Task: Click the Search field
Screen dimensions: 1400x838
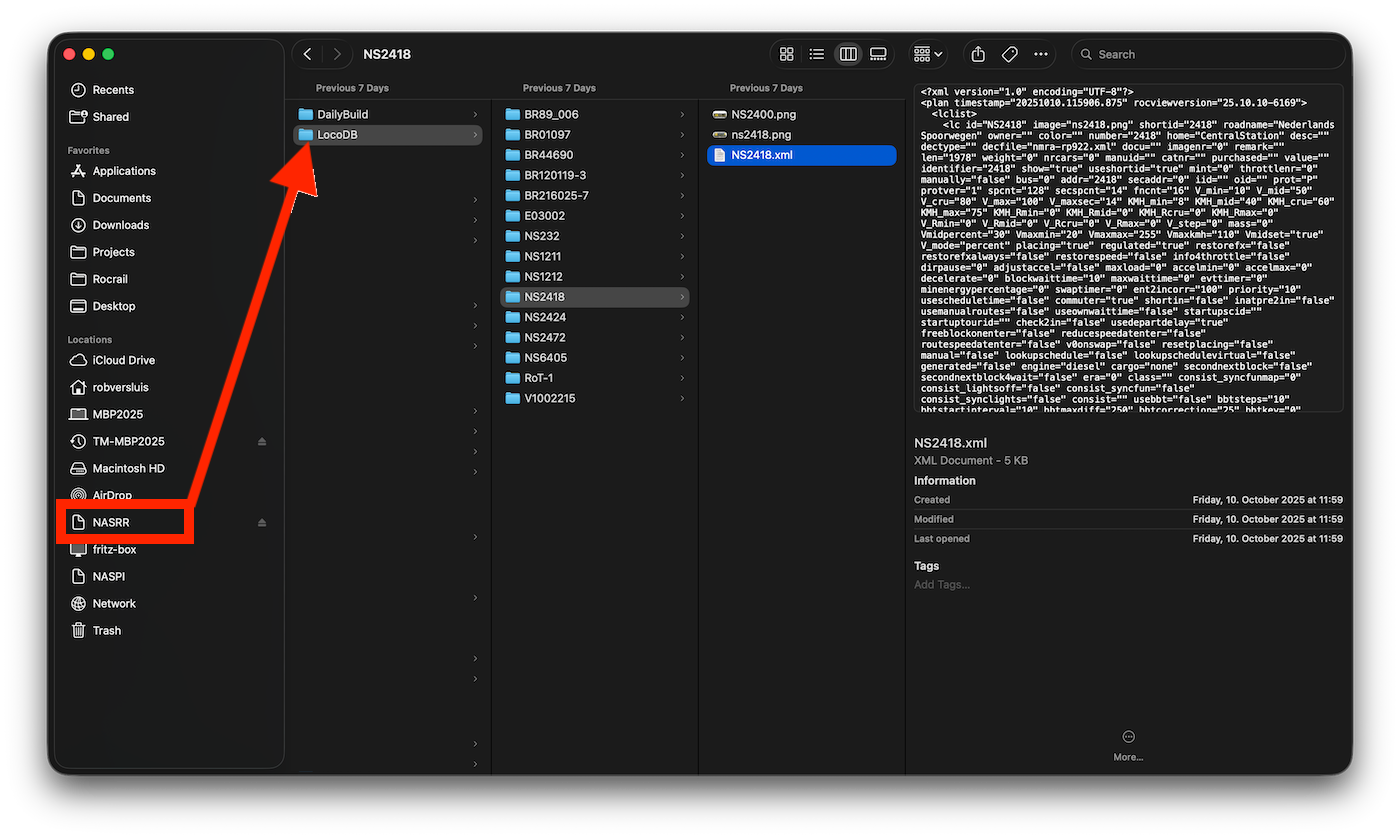Action: [1208, 54]
